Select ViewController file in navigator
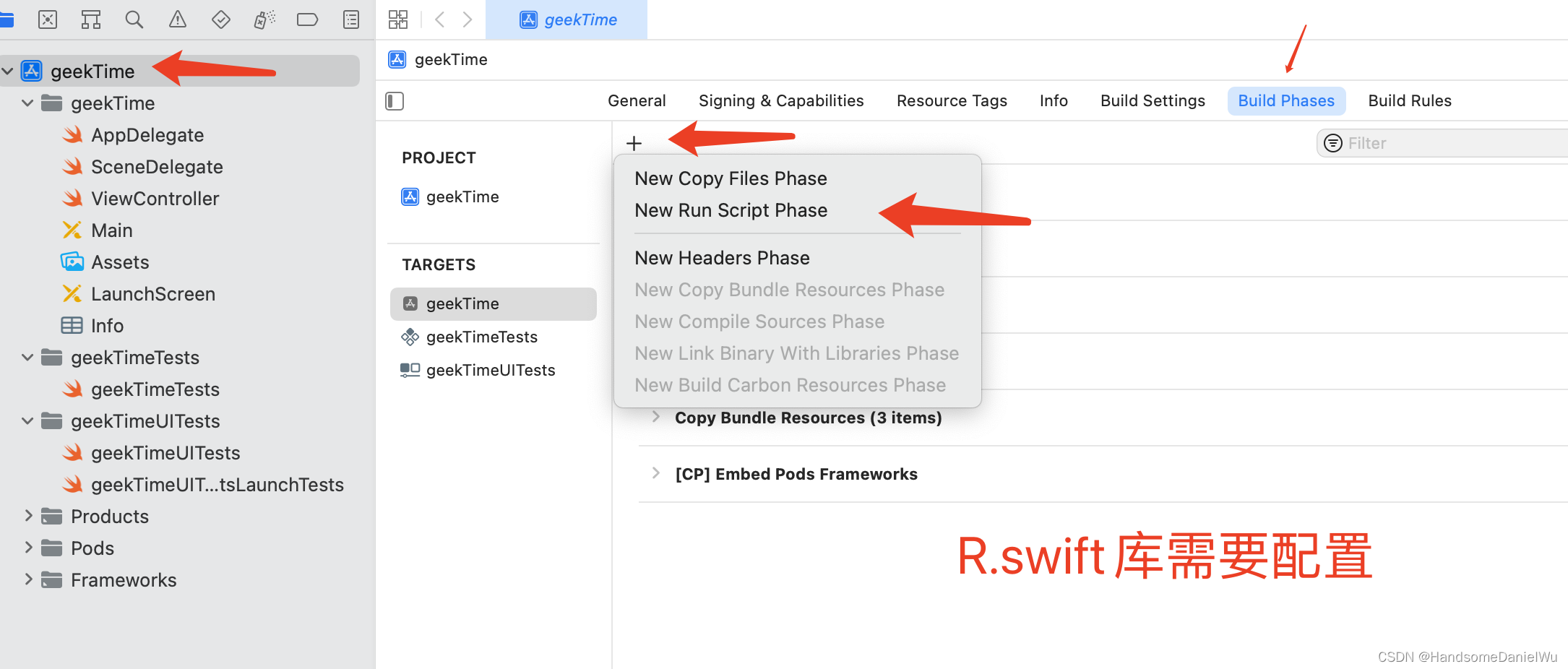 [155, 198]
